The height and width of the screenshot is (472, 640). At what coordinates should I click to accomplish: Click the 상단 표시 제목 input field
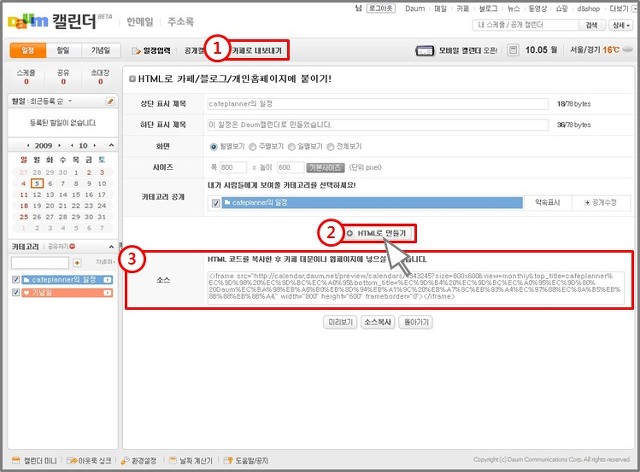[378, 104]
